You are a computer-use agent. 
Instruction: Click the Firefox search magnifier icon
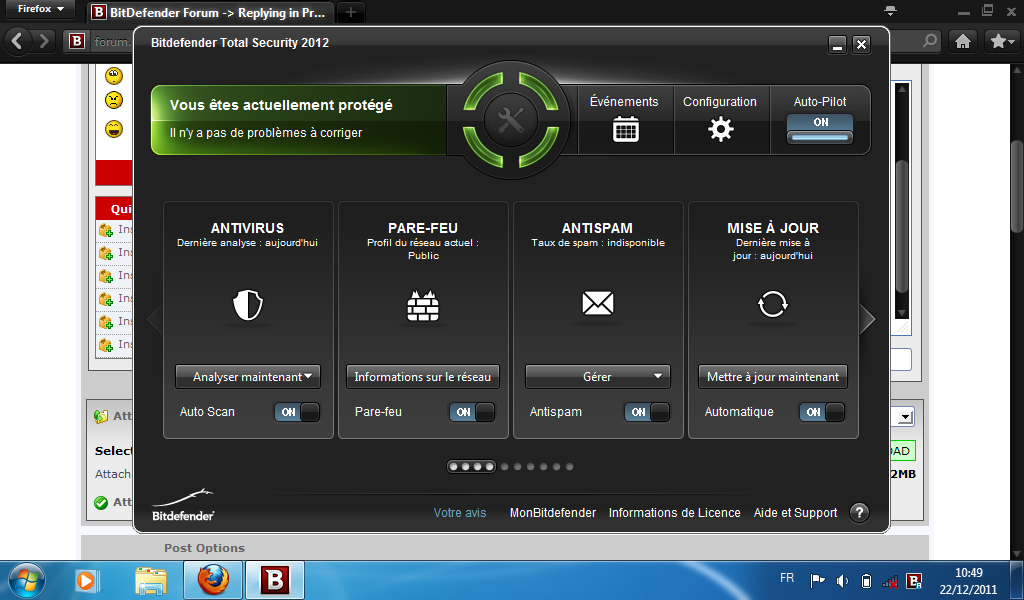click(930, 41)
